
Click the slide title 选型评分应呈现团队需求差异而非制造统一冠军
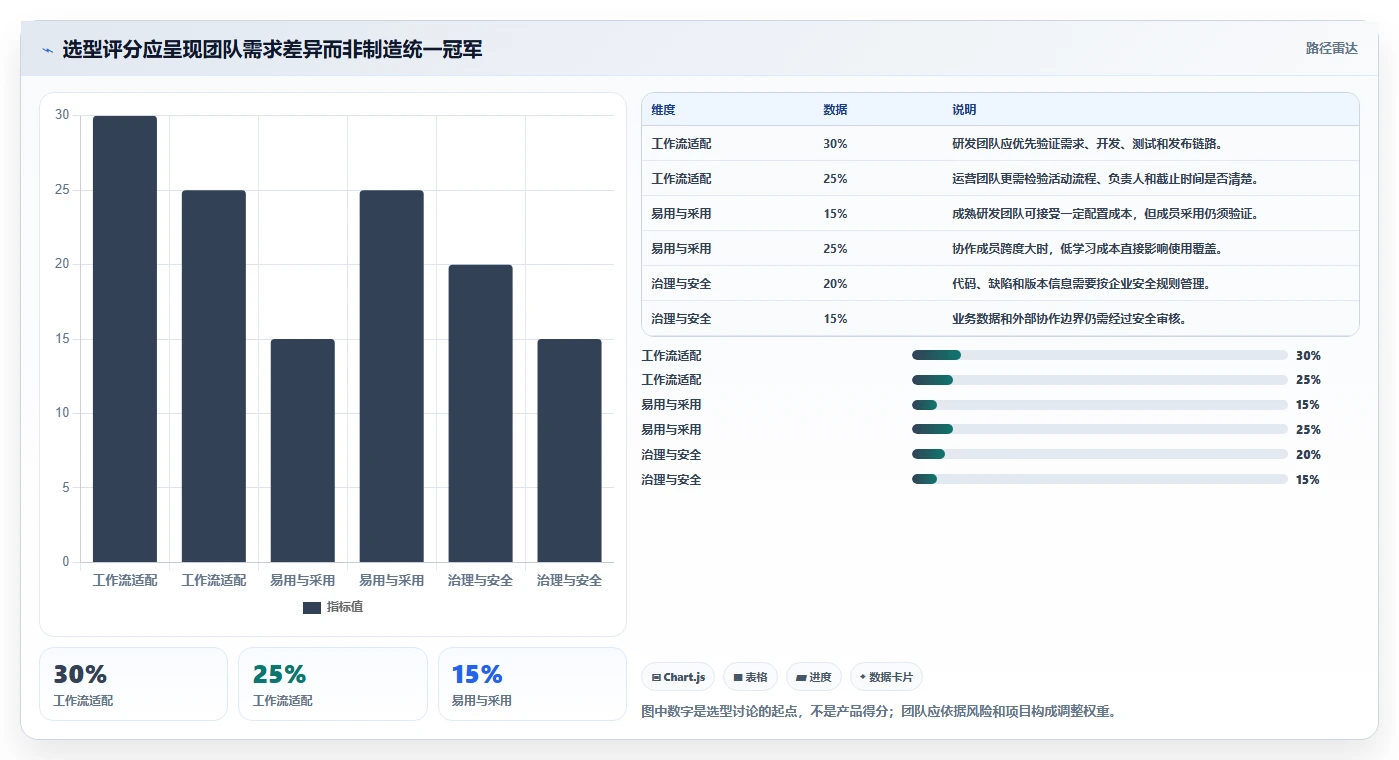[x=272, y=49]
